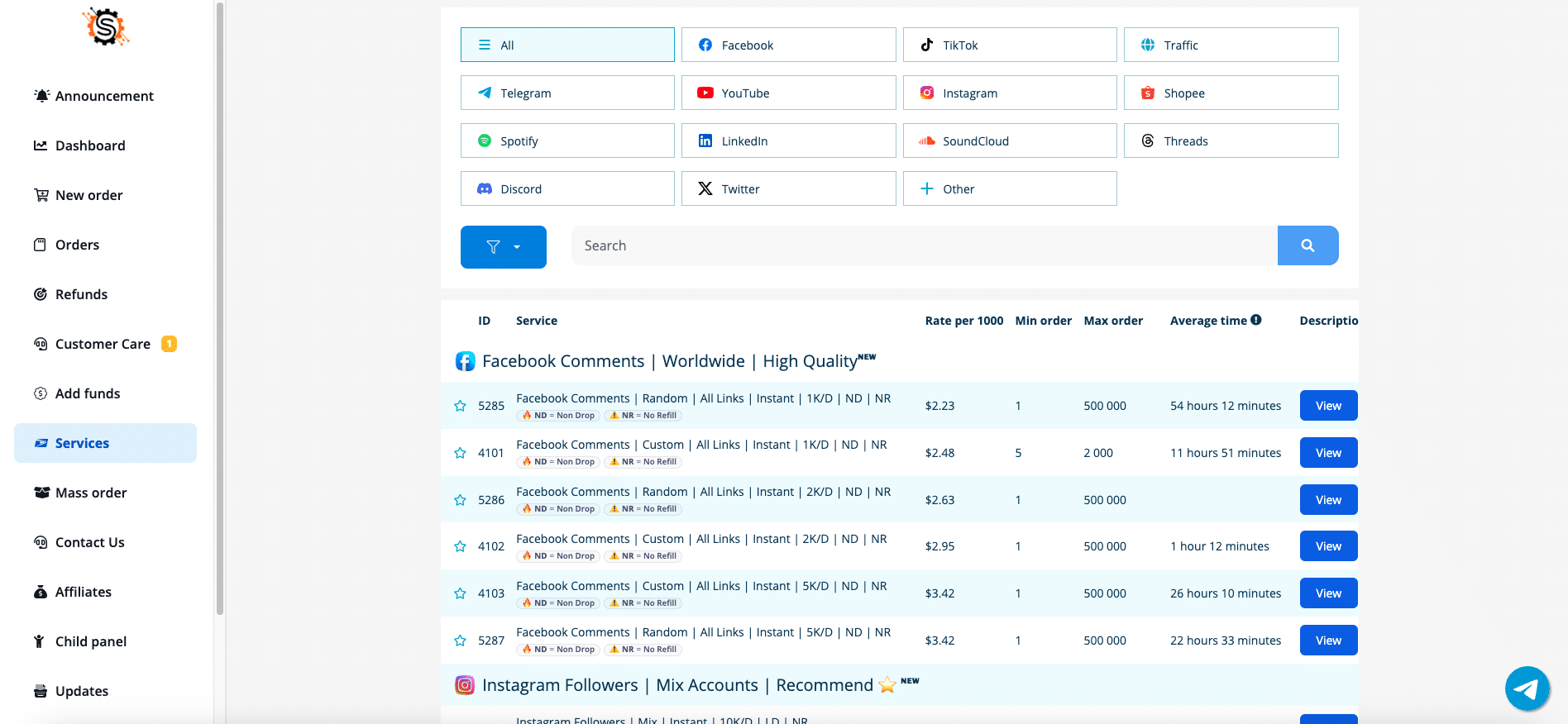Open the filter dropdown button
The width and height of the screenshot is (1568, 724).
[x=503, y=247]
